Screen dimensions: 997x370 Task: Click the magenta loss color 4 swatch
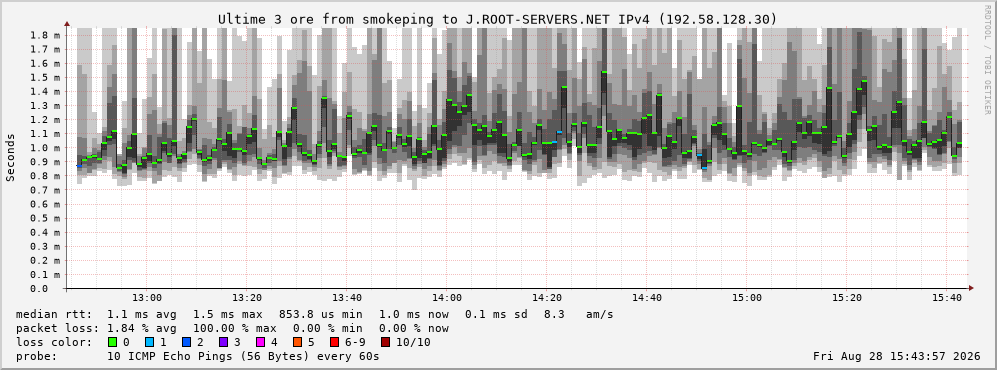point(260,342)
